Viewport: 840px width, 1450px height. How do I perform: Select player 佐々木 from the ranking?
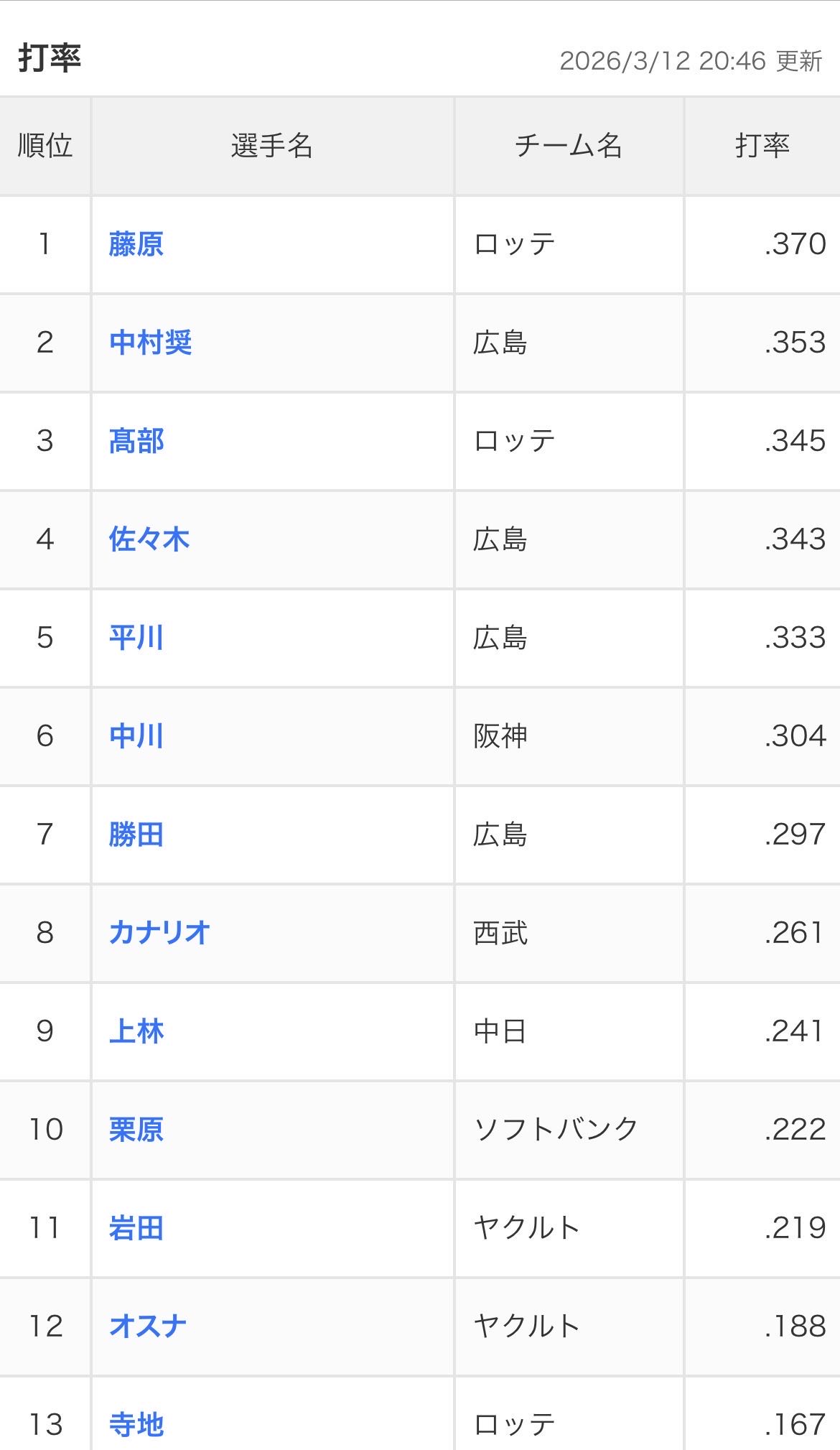(x=149, y=539)
